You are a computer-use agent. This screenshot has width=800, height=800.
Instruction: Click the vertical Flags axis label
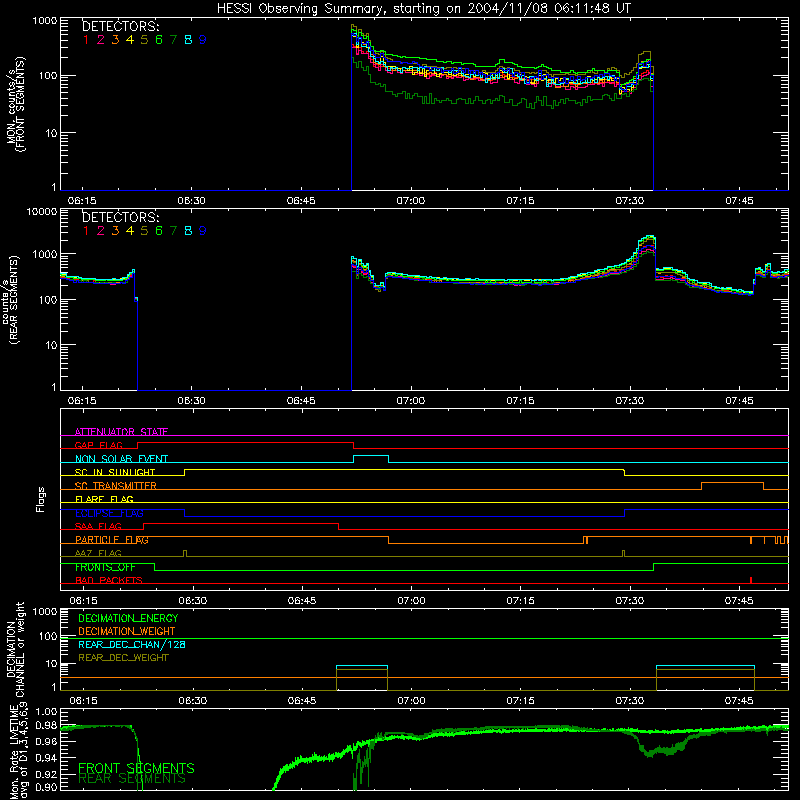coord(40,499)
